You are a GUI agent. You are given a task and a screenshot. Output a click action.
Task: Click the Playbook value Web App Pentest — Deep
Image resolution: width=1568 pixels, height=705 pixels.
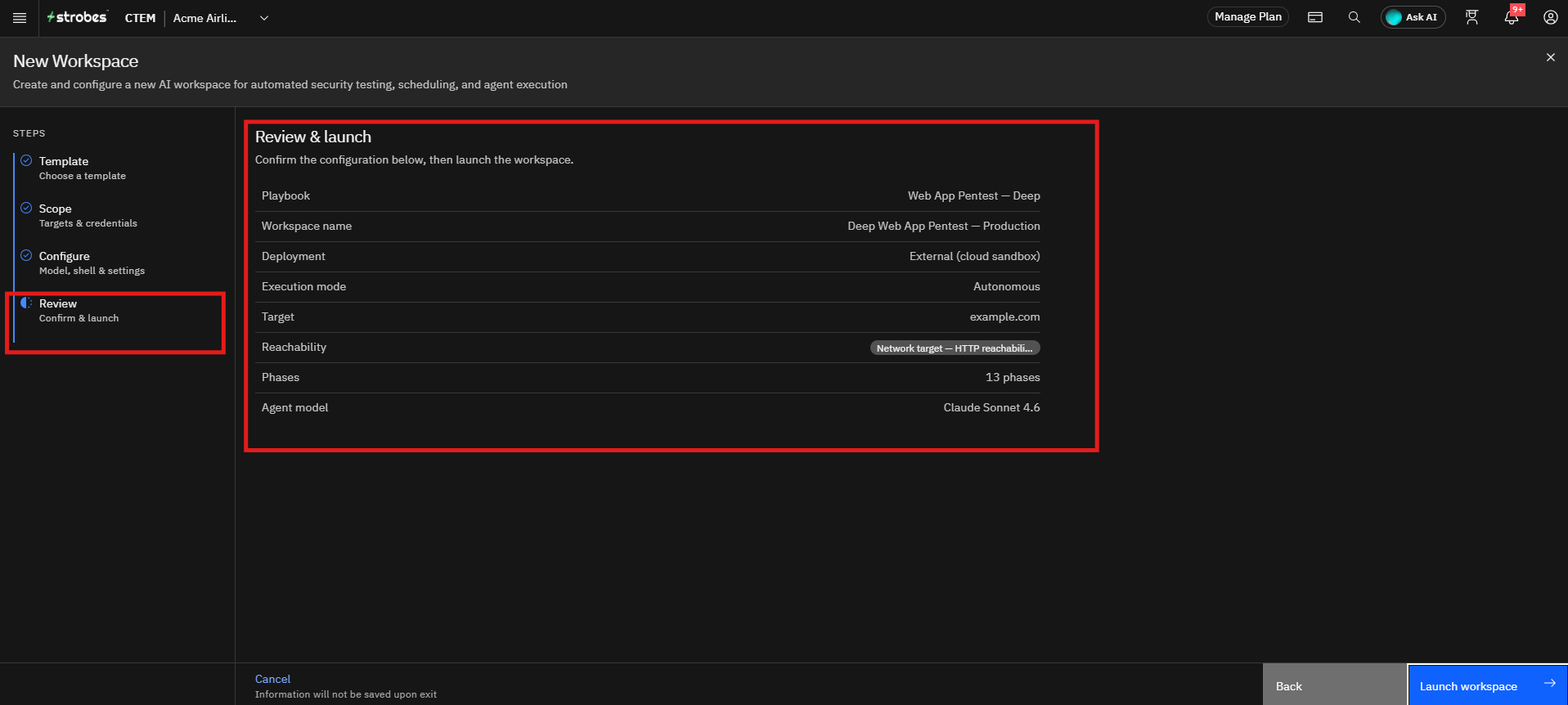tap(973, 195)
